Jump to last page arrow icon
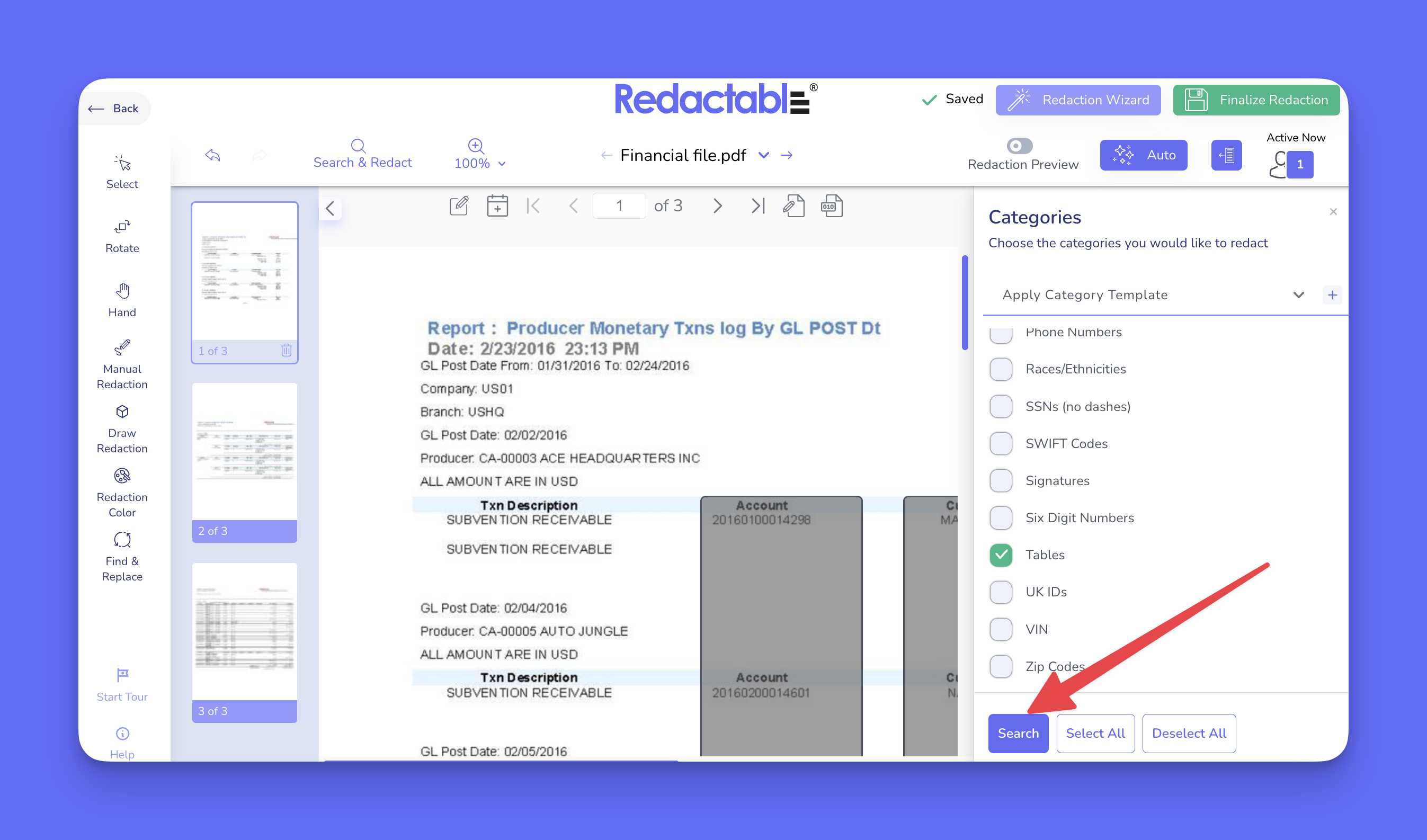Image resolution: width=1427 pixels, height=840 pixels. click(757, 205)
